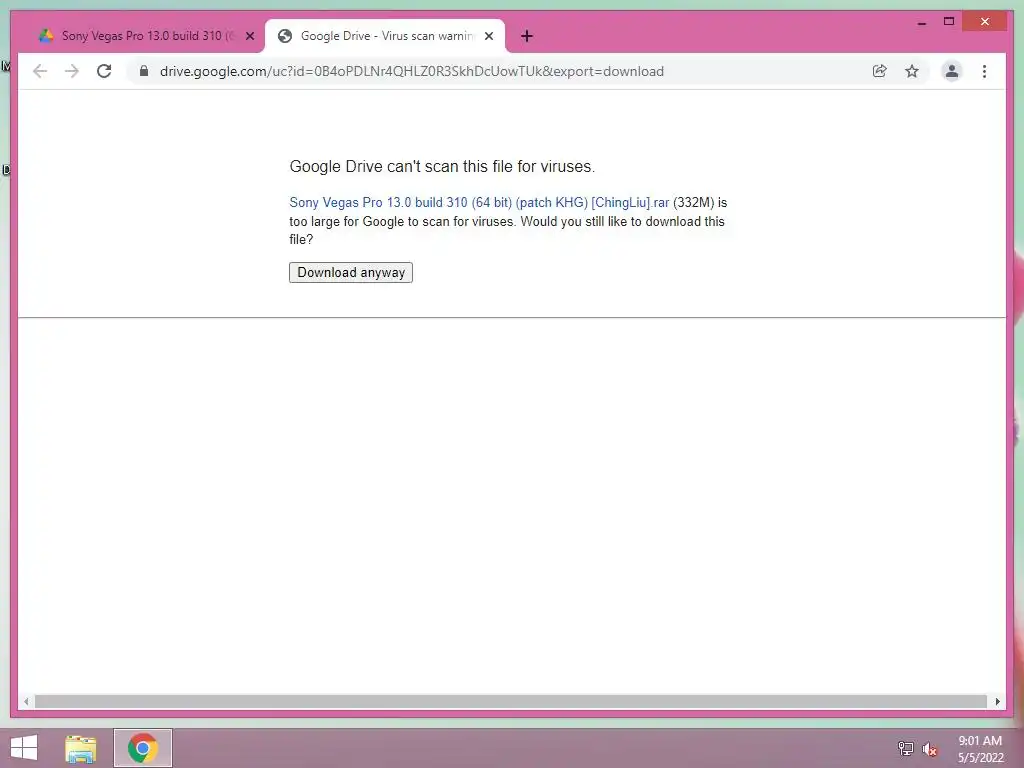
Task: Click the heading Google Drive can't scan this file
Action: pos(442,167)
